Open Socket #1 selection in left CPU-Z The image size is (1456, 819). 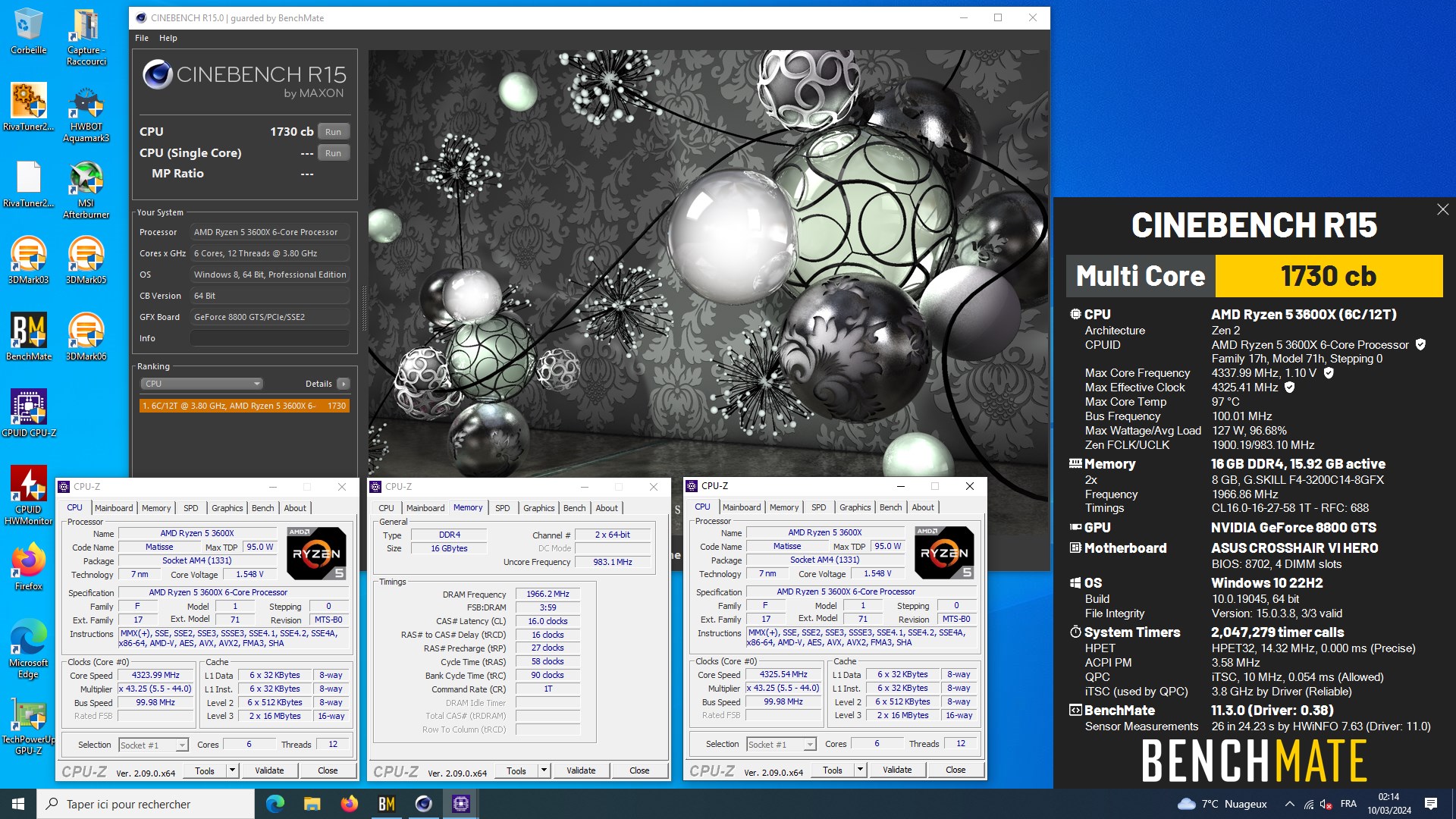tap(153, 745)
